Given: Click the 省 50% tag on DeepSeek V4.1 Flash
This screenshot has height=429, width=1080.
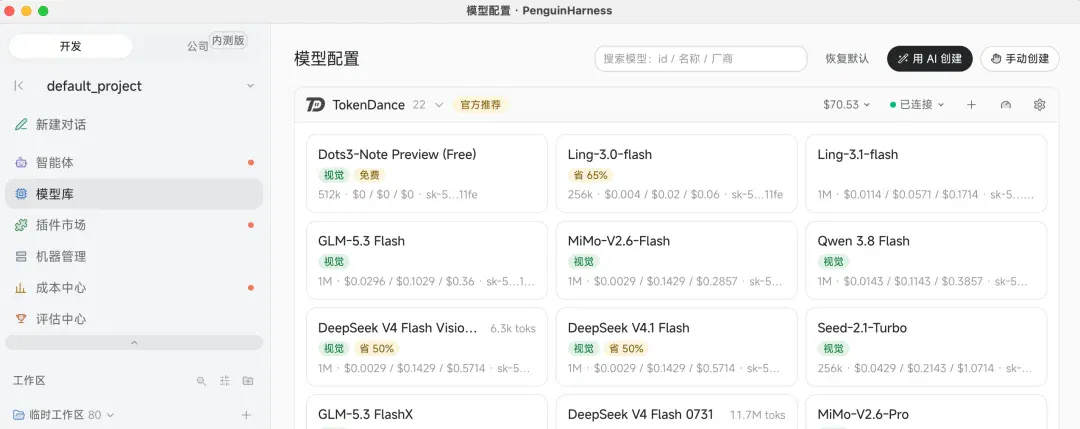Looking at the screenshot, I should (x=626, y=348).
